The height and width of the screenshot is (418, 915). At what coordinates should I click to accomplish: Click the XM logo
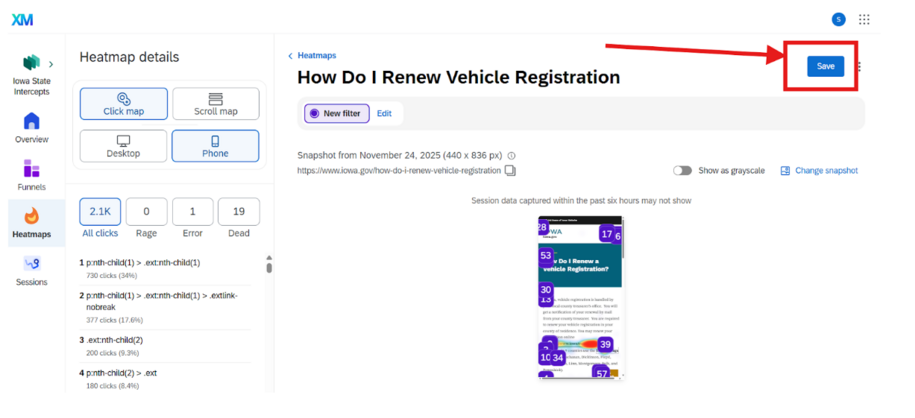click(x=21, y=19)
